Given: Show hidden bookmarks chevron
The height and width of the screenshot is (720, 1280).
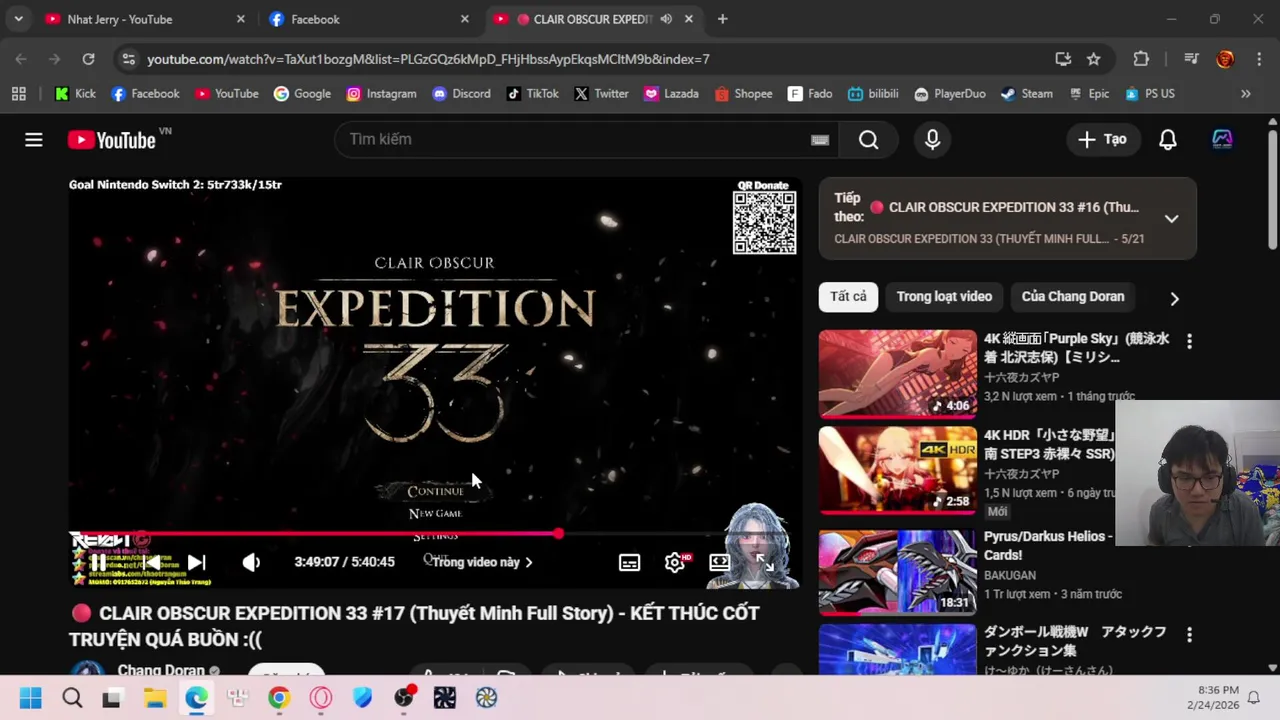Looking at the screenshot, I should click(x=1245, y=94).
